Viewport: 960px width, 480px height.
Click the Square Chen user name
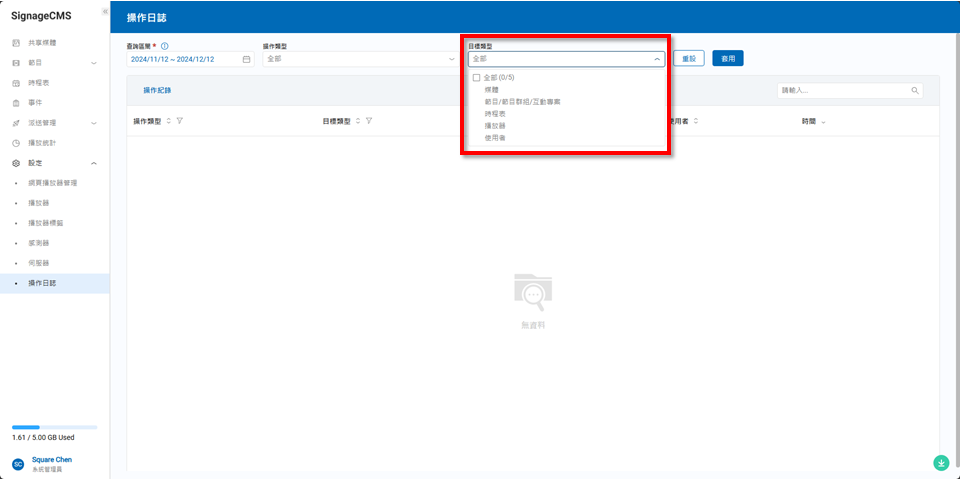click(x=52, y=460)
